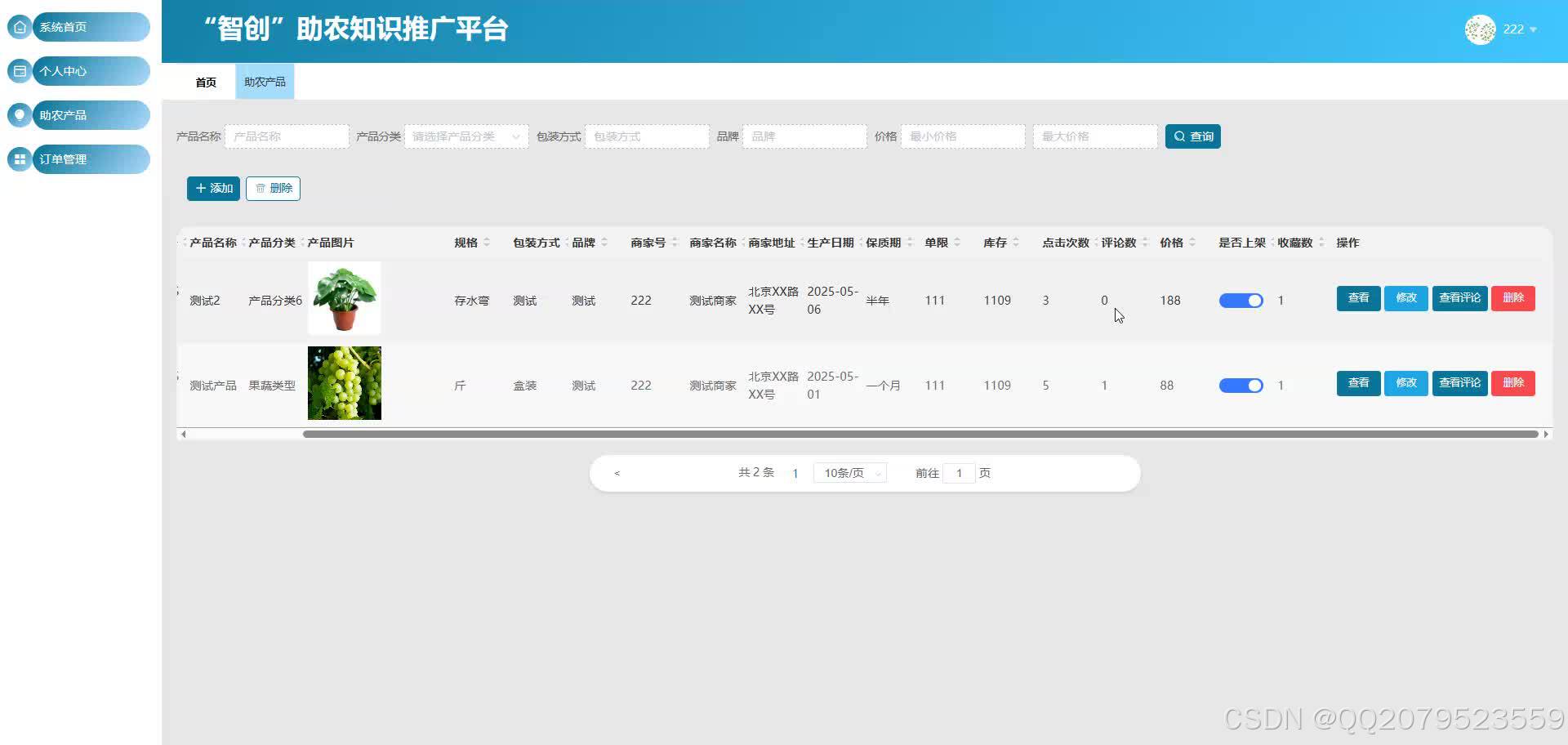Click the 查询 search button
This screenshot has height=745, width=1568.
point(1192,136)
